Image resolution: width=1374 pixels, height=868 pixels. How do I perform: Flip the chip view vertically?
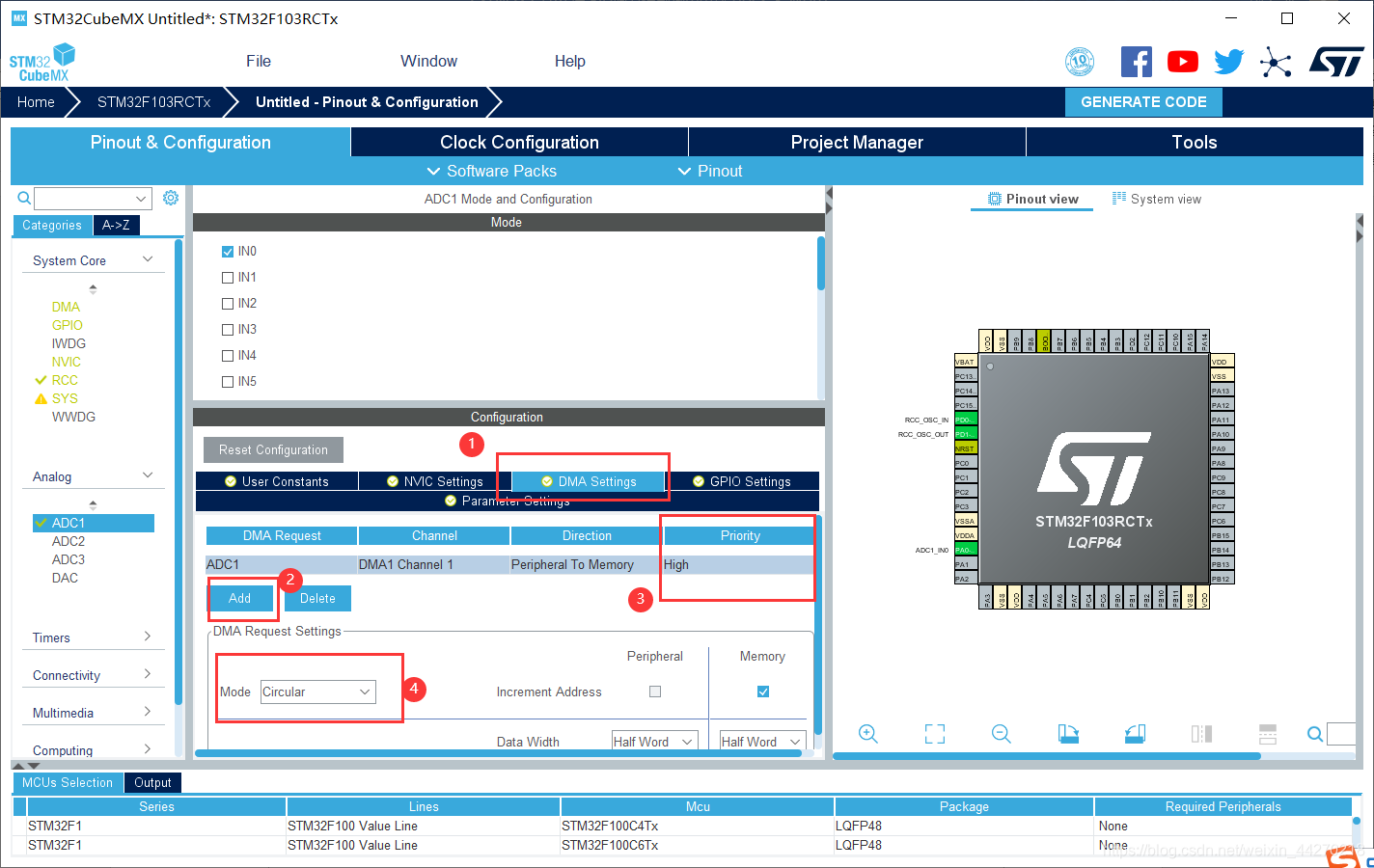click(x=1268, y=734)
